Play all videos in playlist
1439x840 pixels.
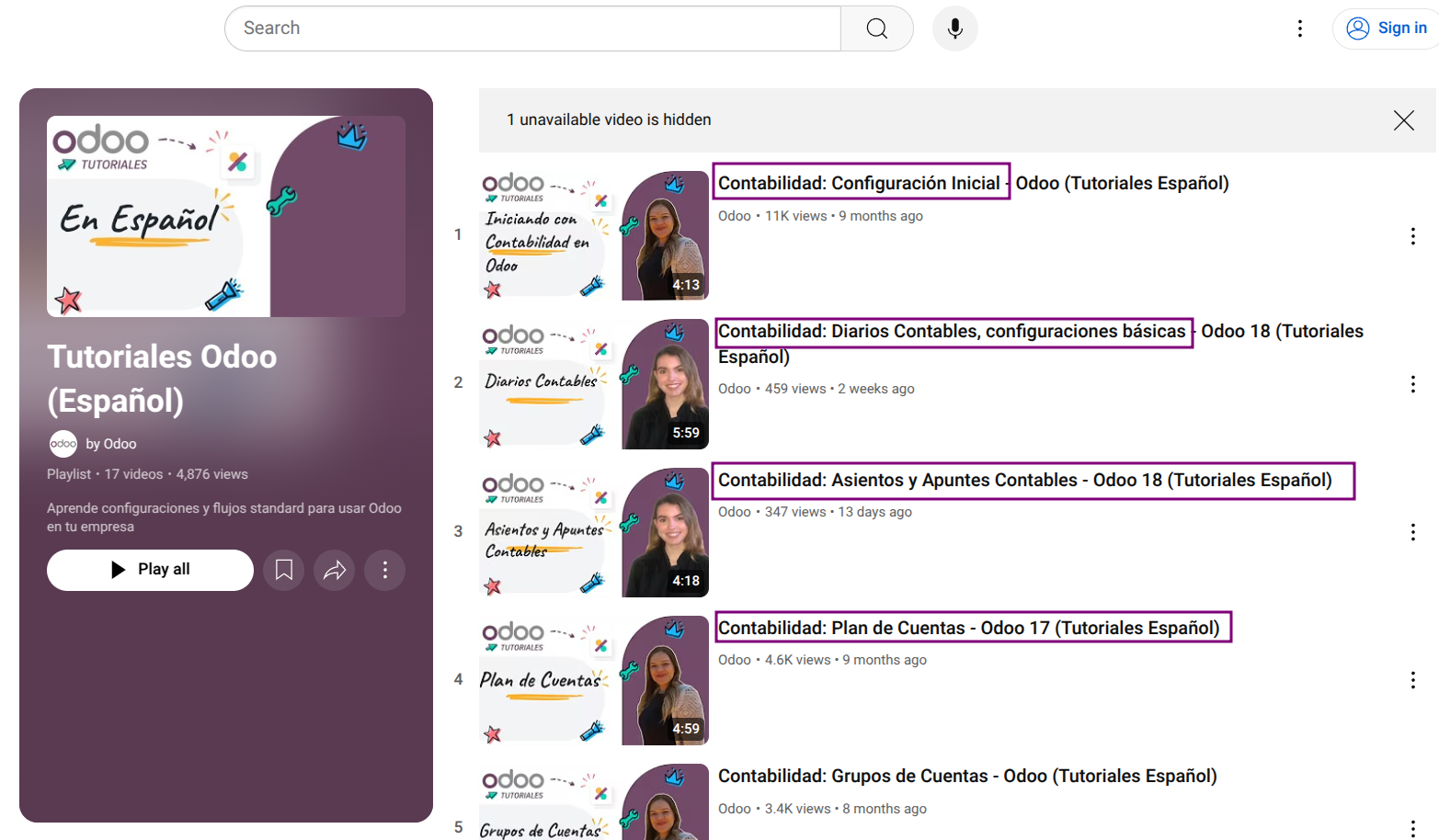tap(150, 570)
